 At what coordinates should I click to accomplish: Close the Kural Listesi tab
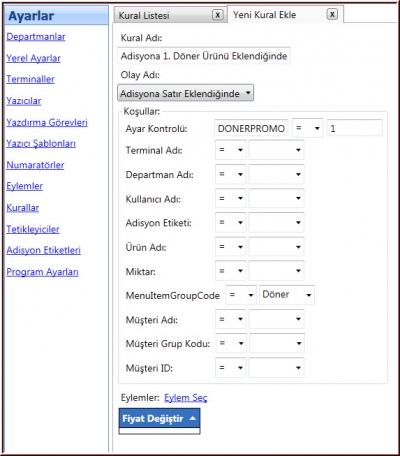point(217,15)
